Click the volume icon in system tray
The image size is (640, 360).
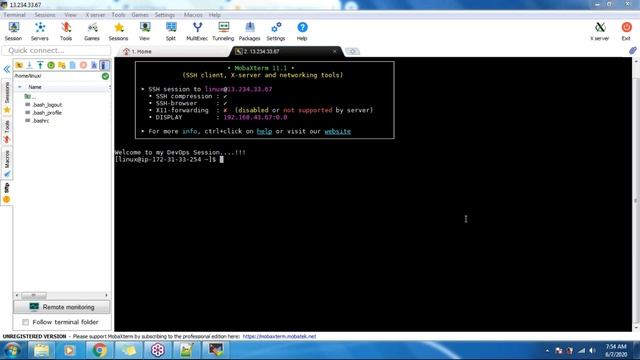pyautogui.click(x=592, y=351)
